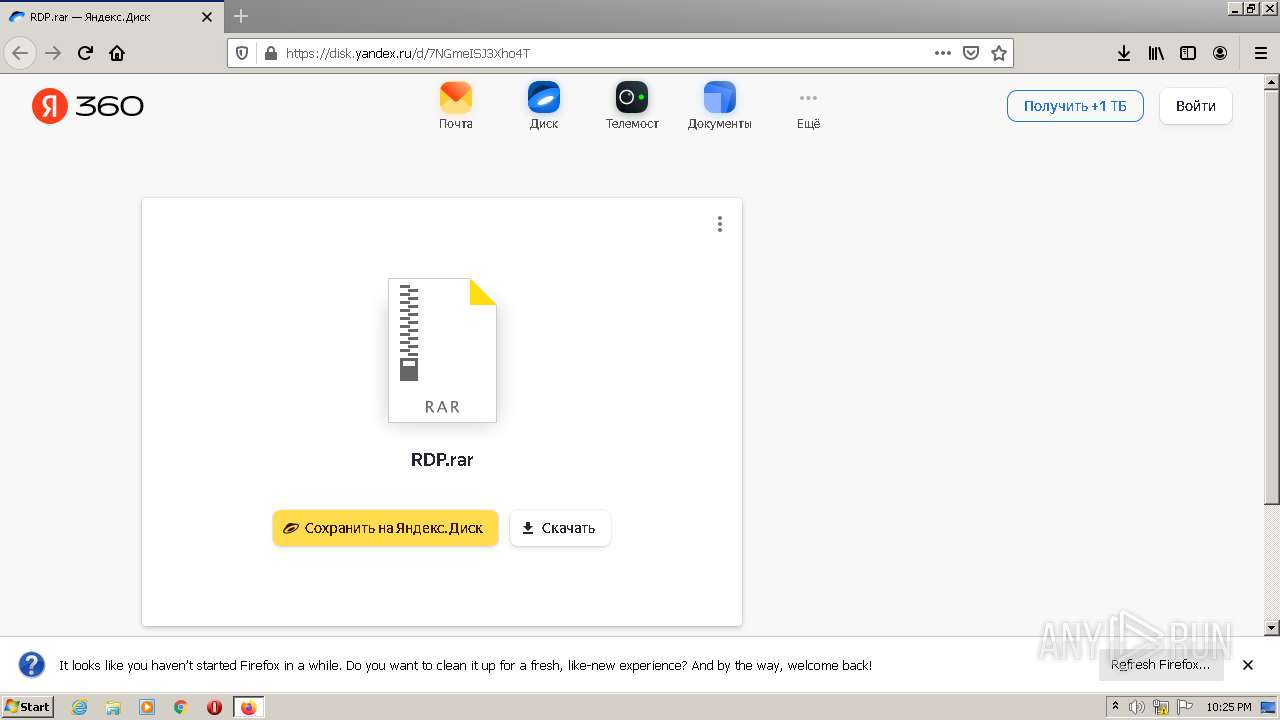Open the Windows Start menu

pyautogui.click(x=28, y=706)
